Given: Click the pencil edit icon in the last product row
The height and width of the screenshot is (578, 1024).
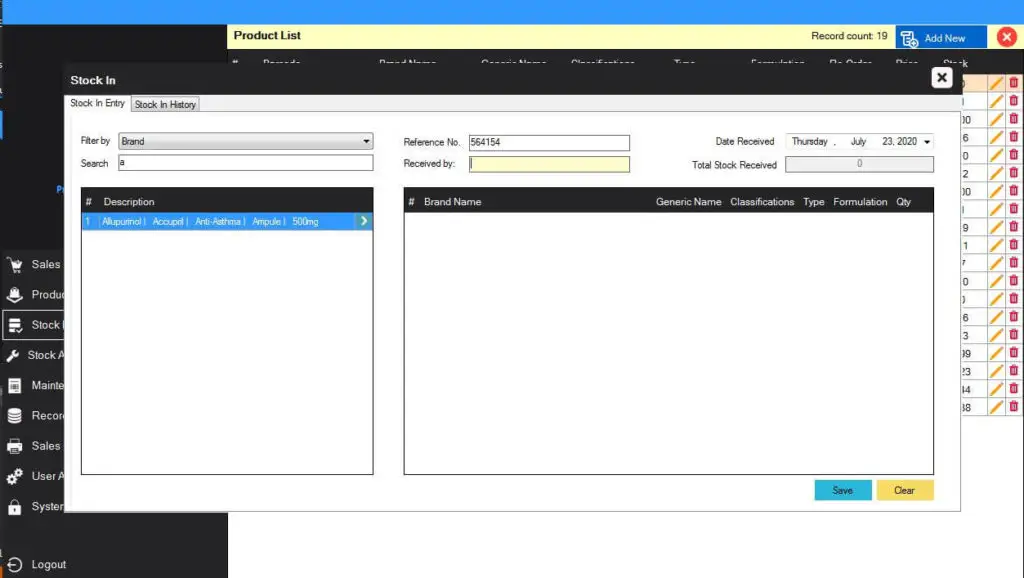Looking at the screenshot, I should tap(996, 407).
